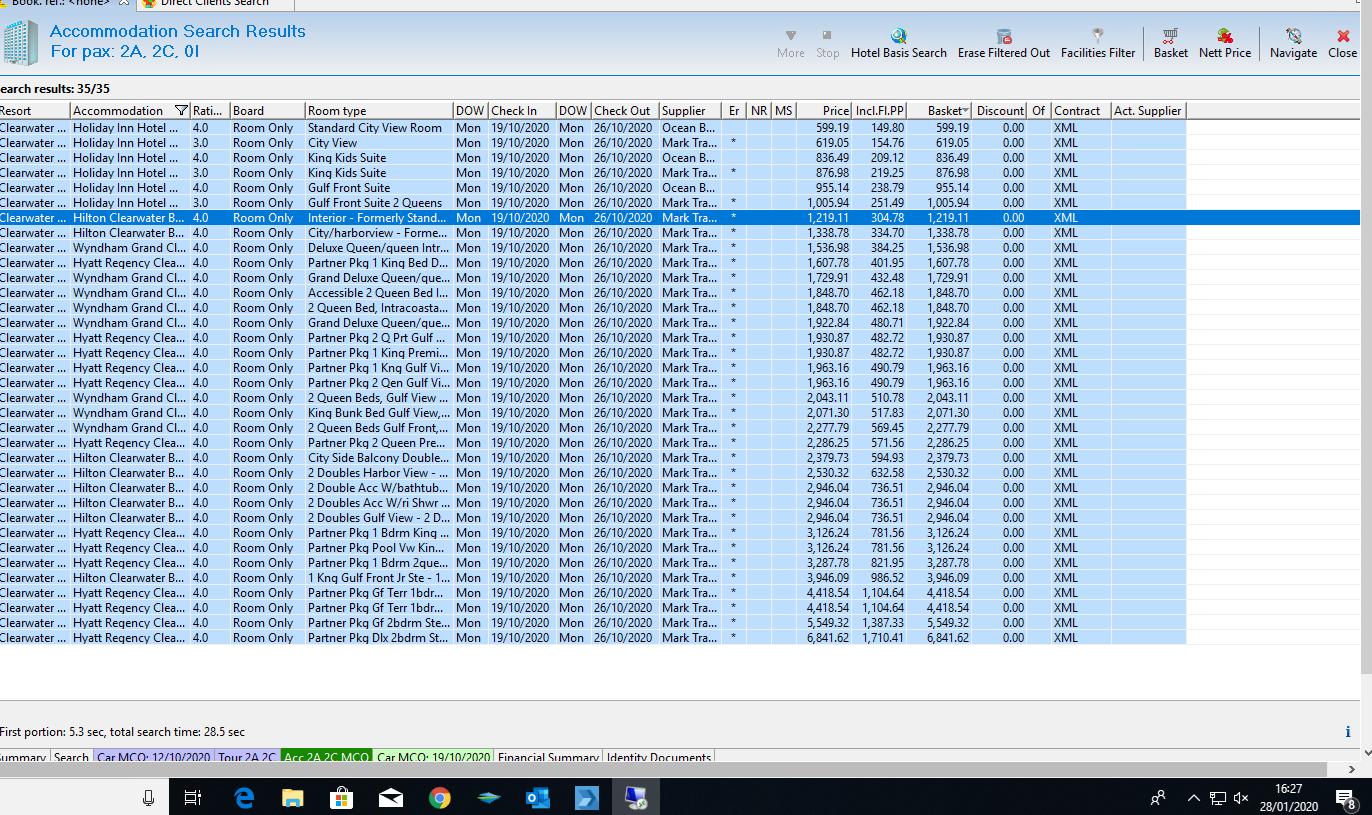This screenshot has height=815, width=1372.
Task: Open the remote desktop app on taskbar
Action: click(635, 798)
